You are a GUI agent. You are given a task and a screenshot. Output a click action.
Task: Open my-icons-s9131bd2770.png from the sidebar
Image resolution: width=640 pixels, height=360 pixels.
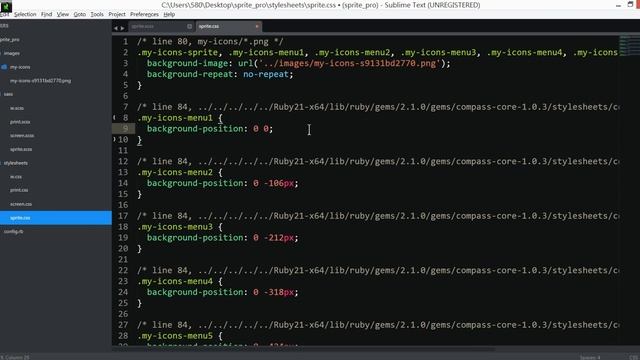(x=40, y=81)
